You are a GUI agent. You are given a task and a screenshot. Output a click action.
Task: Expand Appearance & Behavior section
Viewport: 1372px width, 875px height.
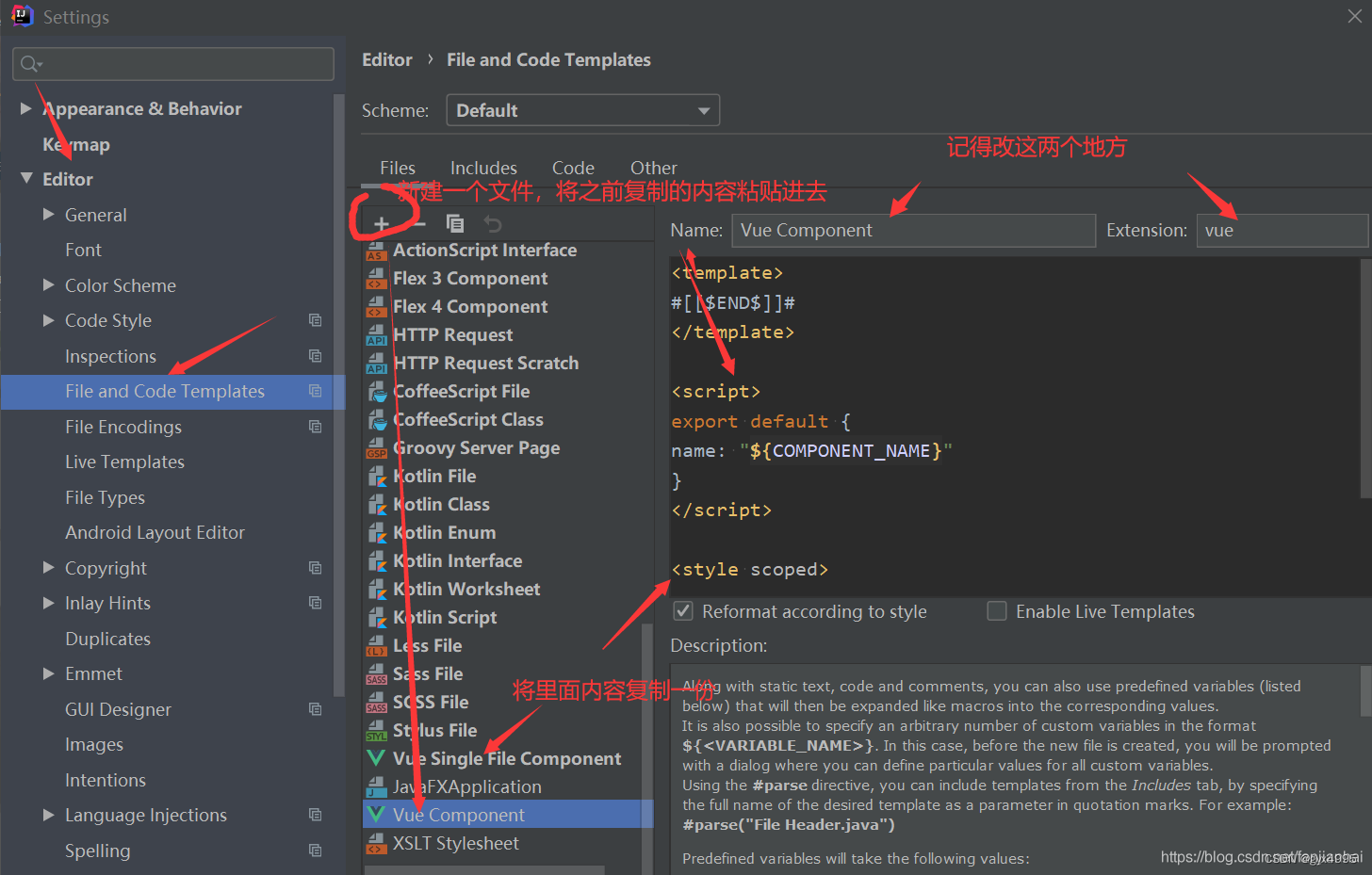tap(25, 108)
